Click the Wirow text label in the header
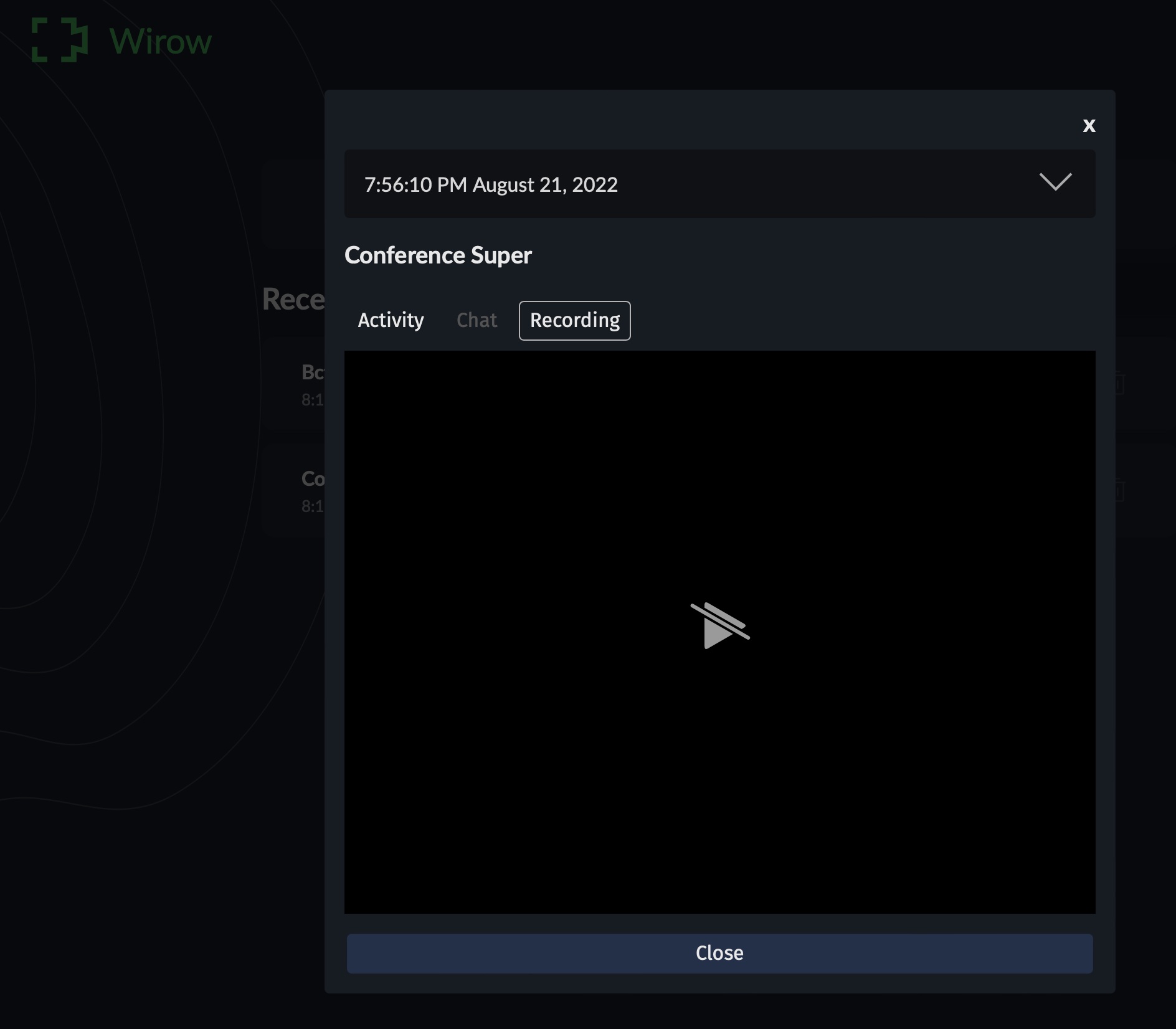 click(159, 42)
